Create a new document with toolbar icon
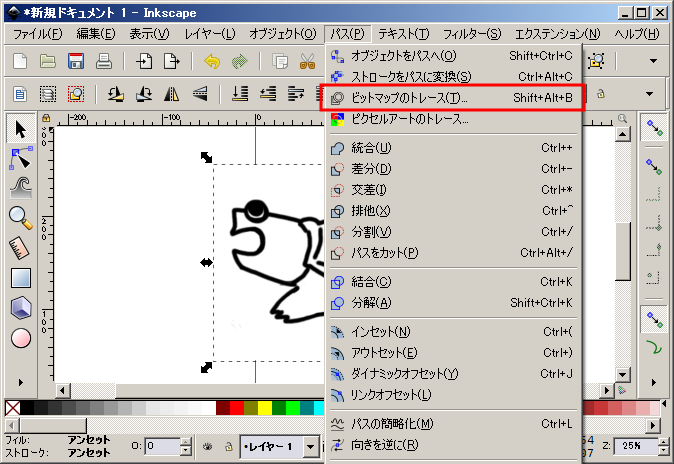This screenshot has height=464, width=674. 20,61
